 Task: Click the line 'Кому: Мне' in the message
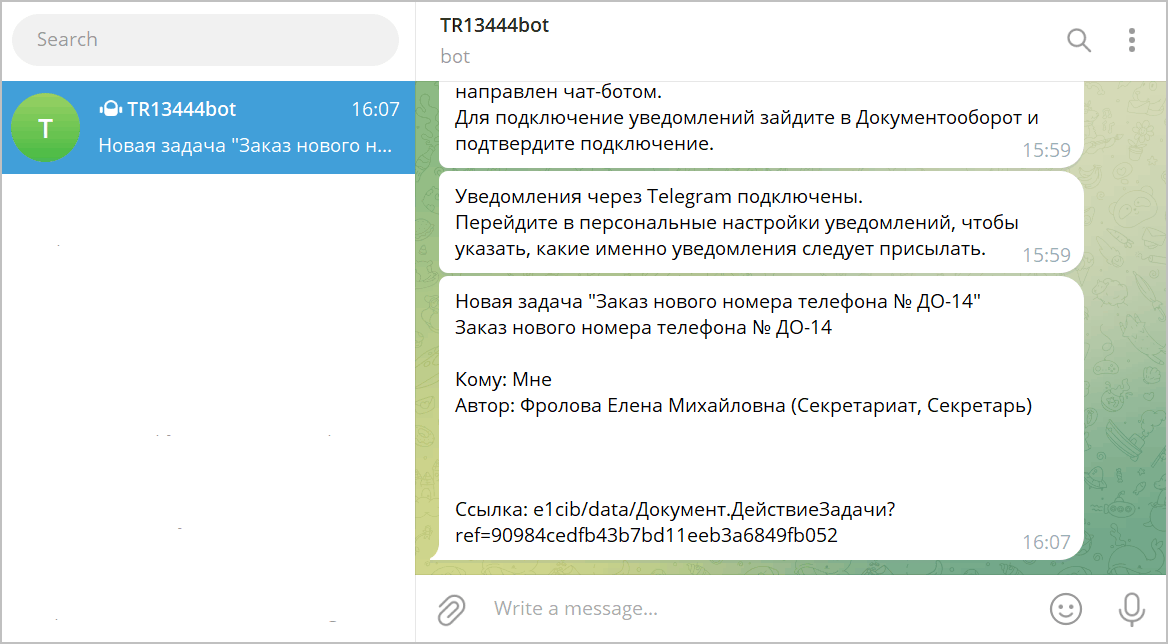[504, 380]
